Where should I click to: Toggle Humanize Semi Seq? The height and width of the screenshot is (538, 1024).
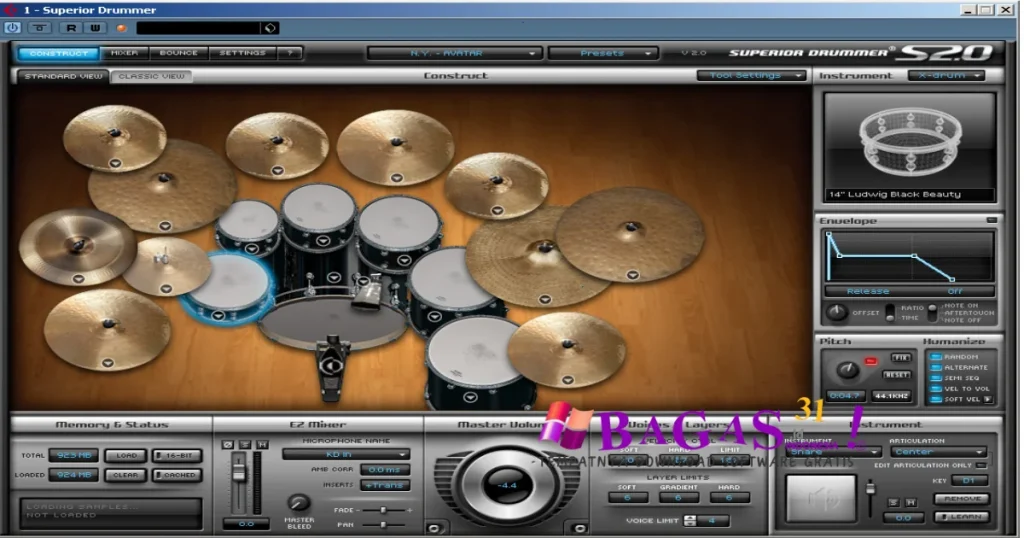(x=936, y=378)
